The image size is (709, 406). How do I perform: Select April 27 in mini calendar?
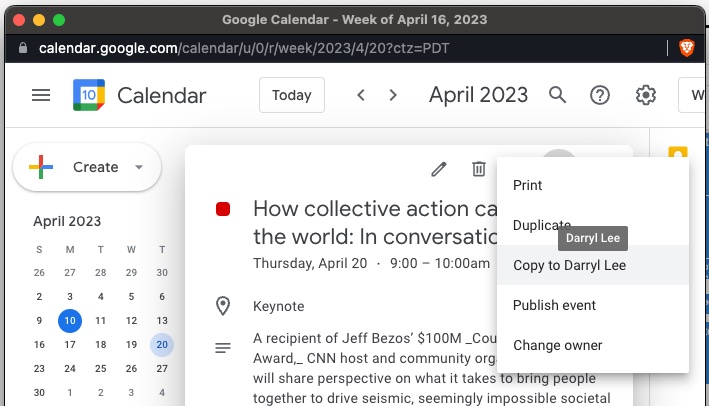click(162, 368)
